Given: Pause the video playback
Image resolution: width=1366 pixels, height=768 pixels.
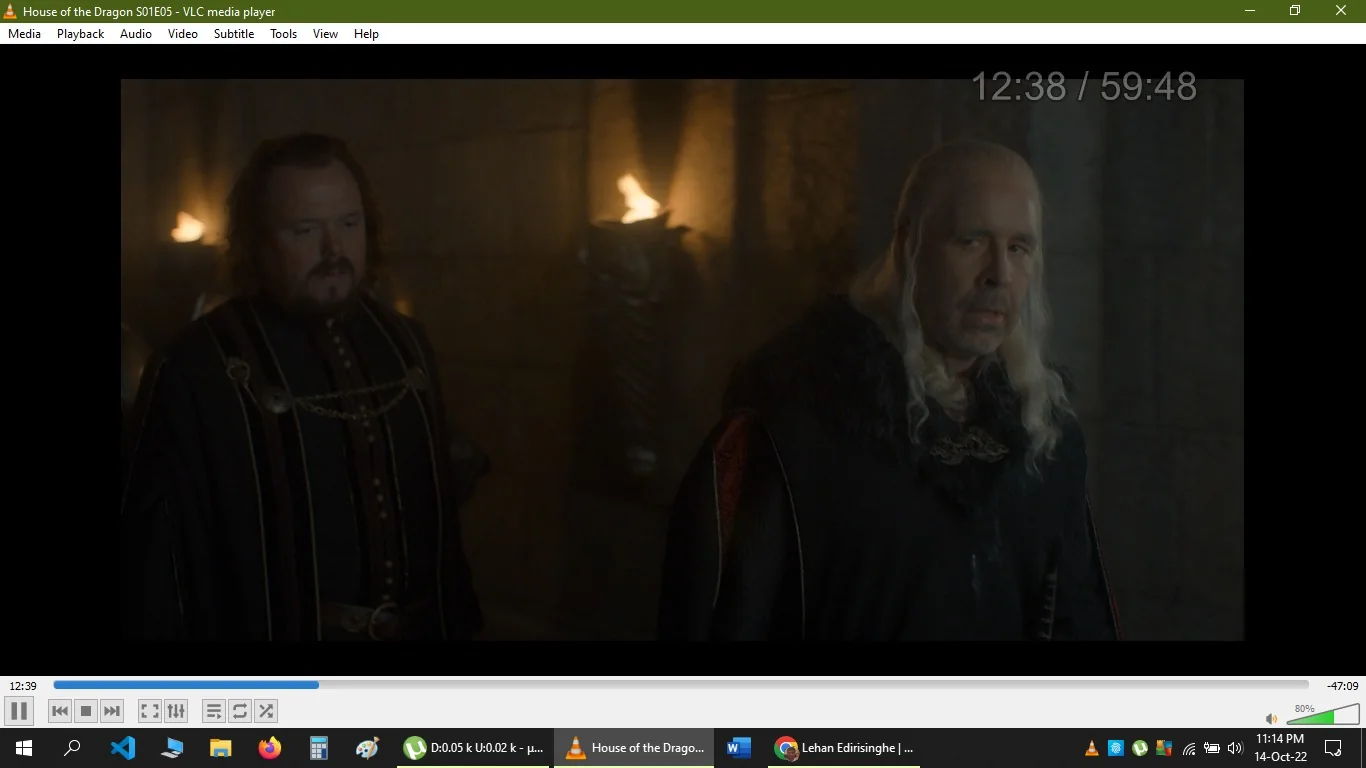Looking at the screenshot, I should point(19,711).
